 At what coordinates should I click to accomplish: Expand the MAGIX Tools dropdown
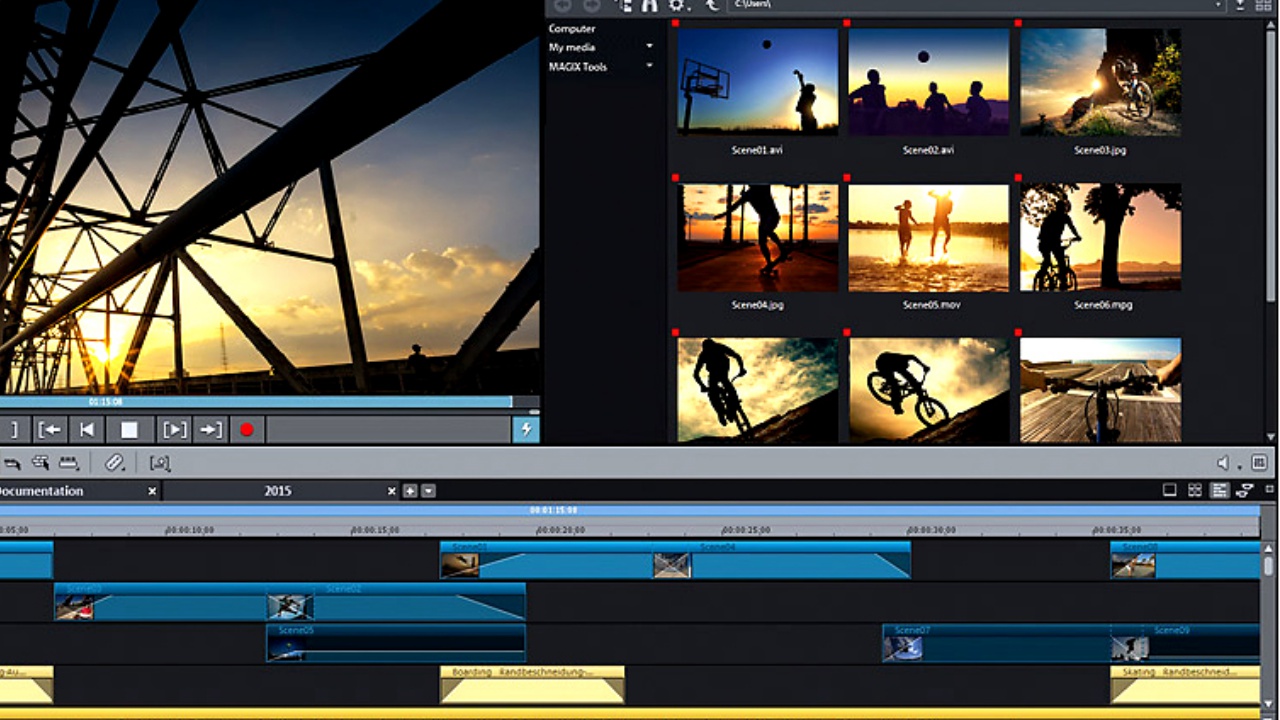pos(649,67)
